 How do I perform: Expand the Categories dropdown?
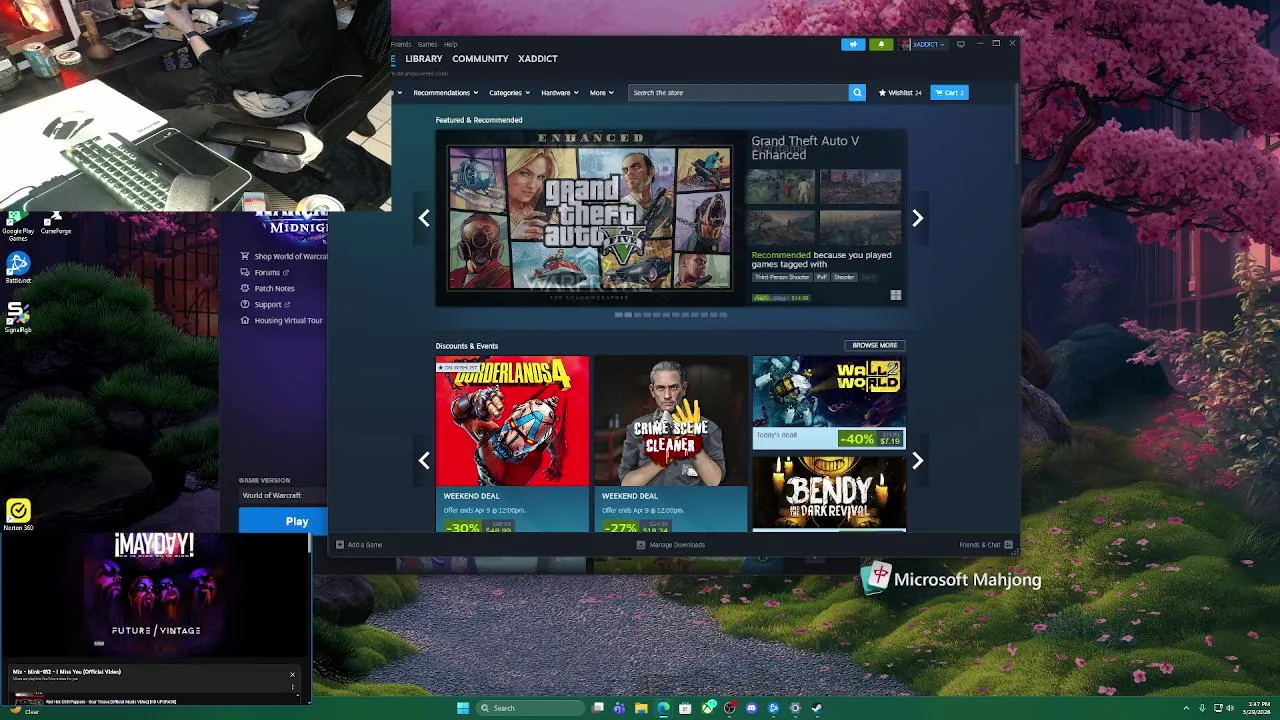pos(509,93)
